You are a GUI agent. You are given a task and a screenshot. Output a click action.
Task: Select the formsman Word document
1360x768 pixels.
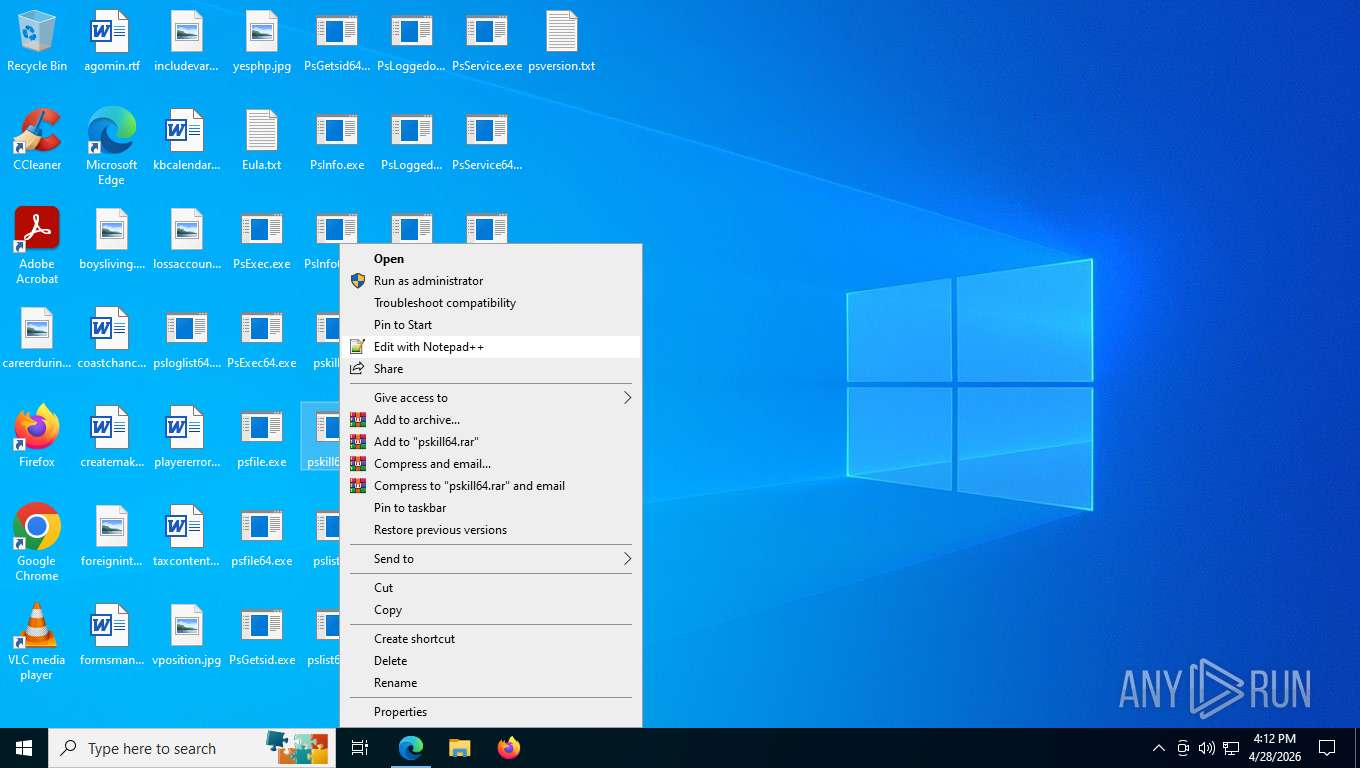pos(111,636)
